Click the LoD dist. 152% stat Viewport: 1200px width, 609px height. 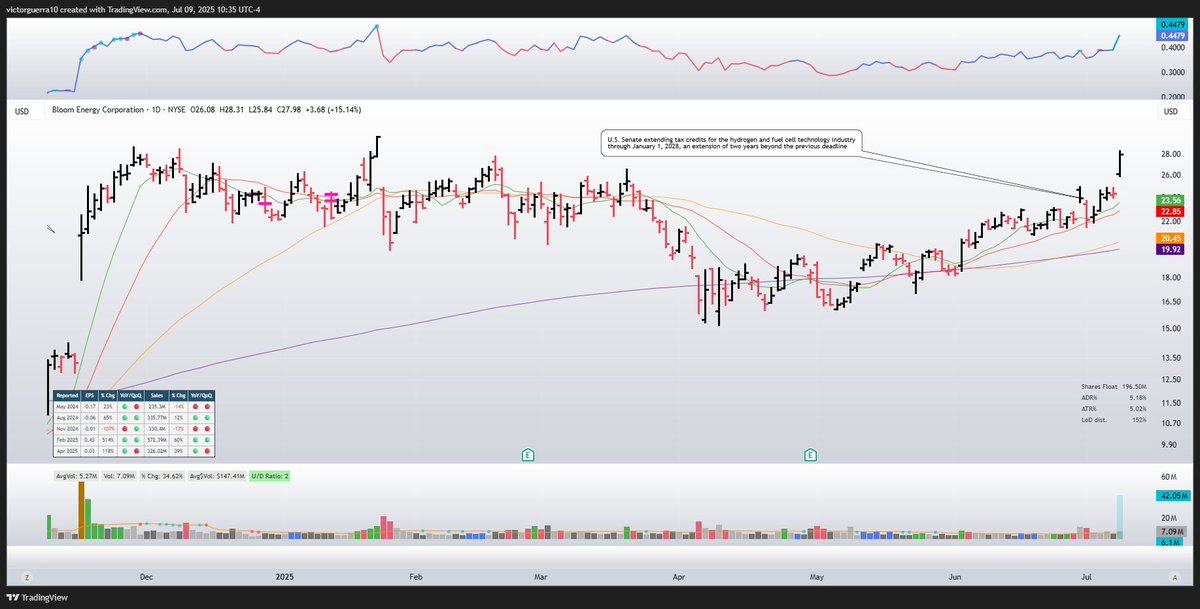coord(1113,419)
